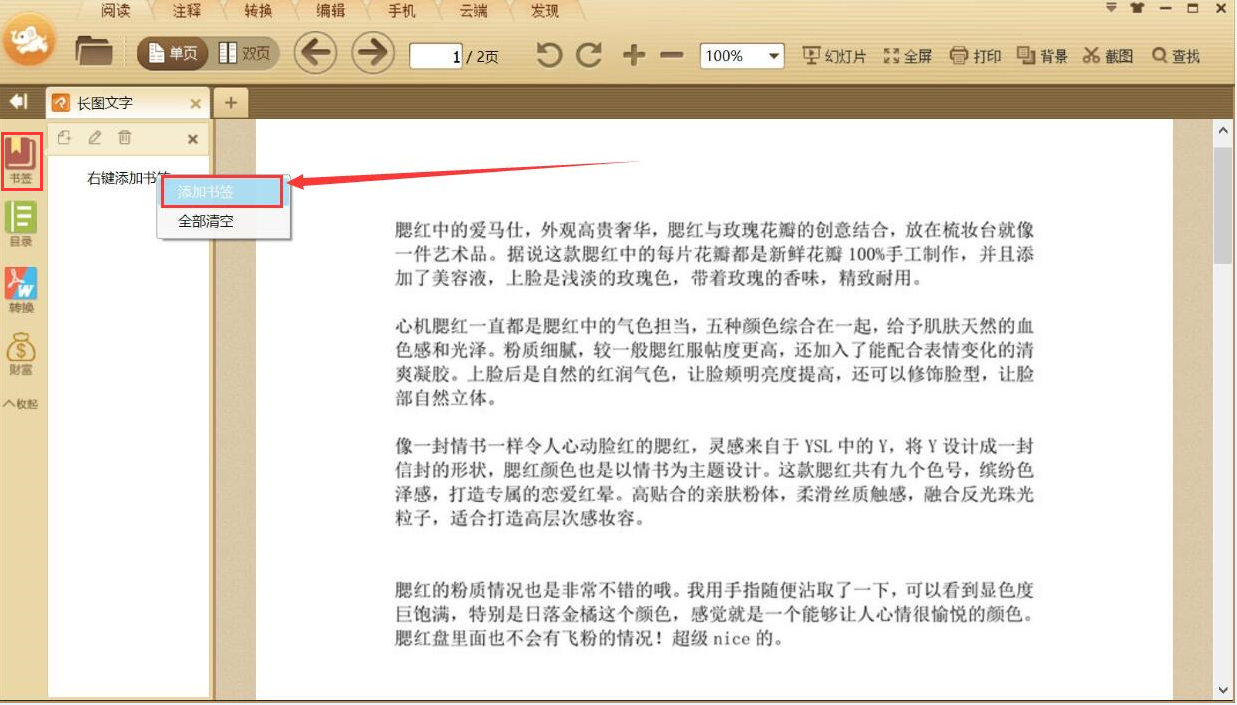Click the edit bookmark pencil icon
This screenshot has height=705, width=1237.
pos(95,138)
